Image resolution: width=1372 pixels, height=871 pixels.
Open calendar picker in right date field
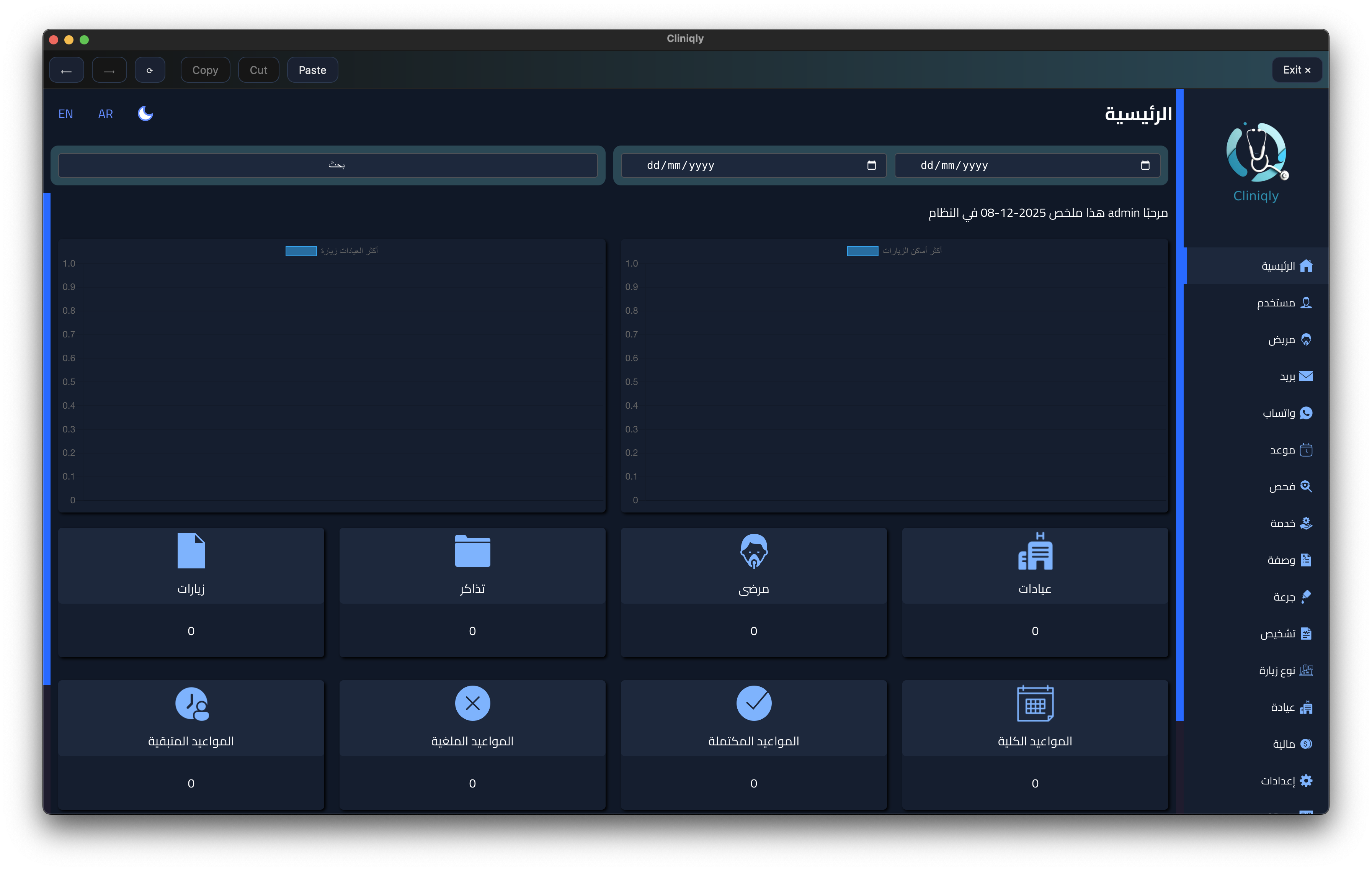click(x=1145, y=165)
